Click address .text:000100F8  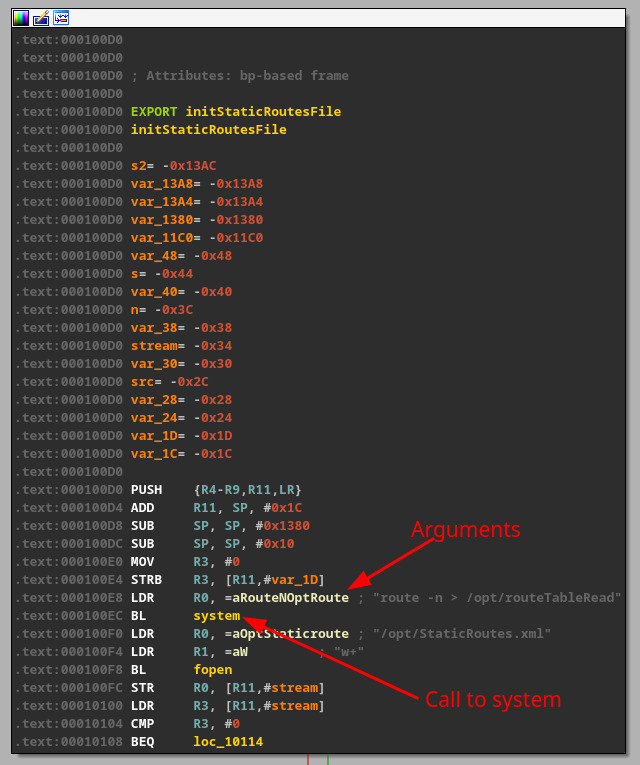click(x=69, y=670)
